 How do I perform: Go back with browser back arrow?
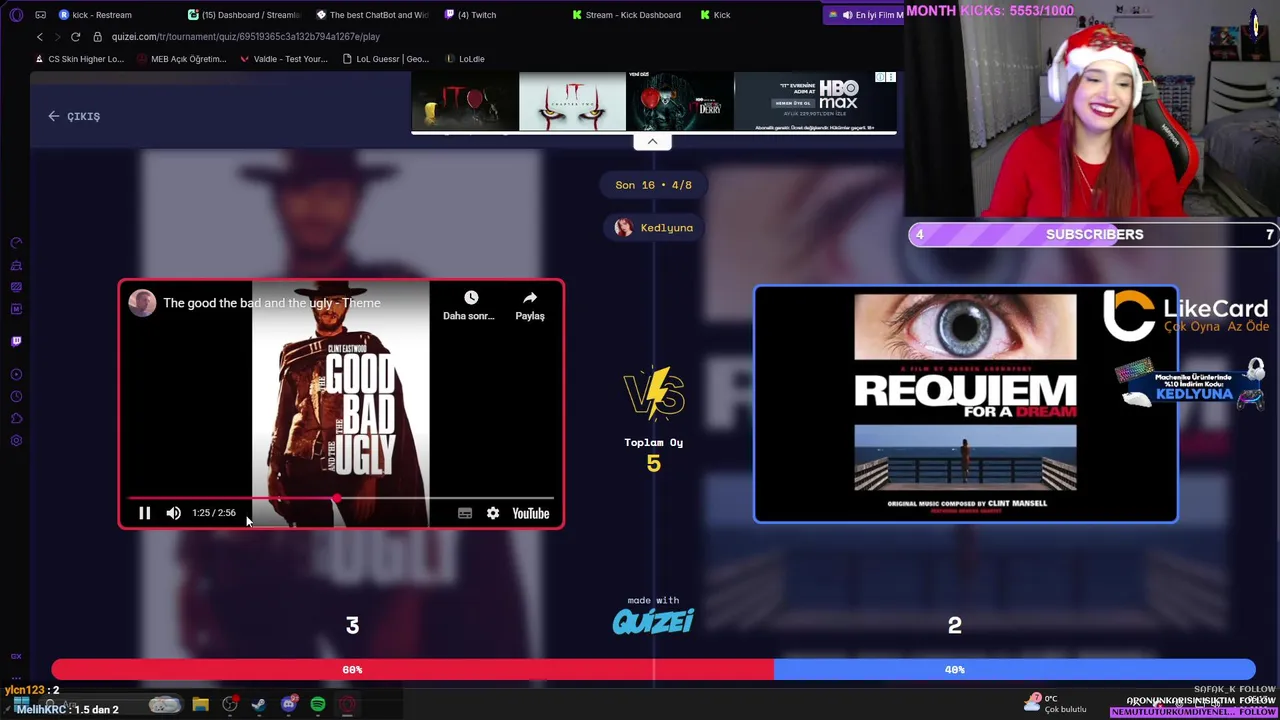[x=40, y=37]
